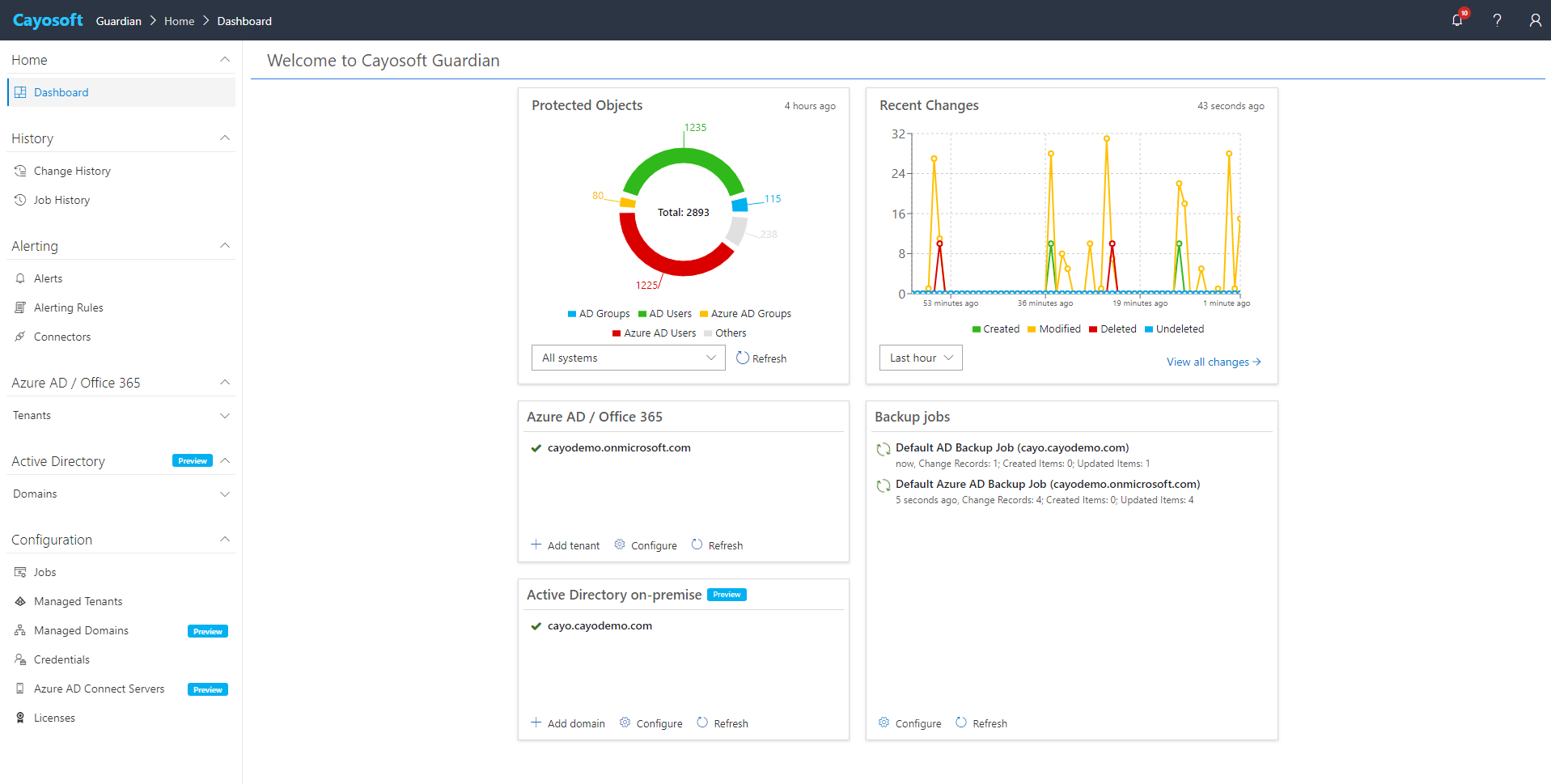The width and height of the screenshot is (1551, 784).
Task: Open Change History from sidebar
Action: click(72, 170)
